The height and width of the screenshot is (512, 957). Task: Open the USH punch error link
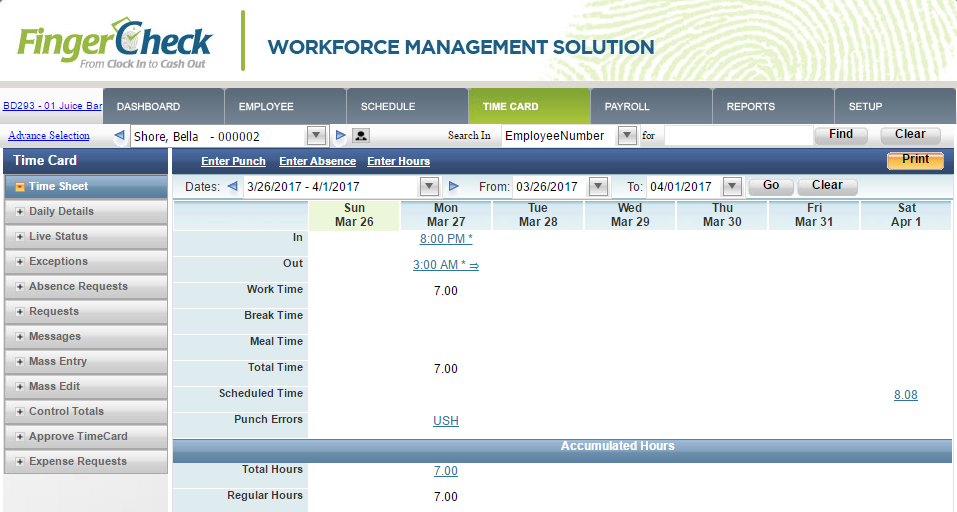(x=446, y=421)
